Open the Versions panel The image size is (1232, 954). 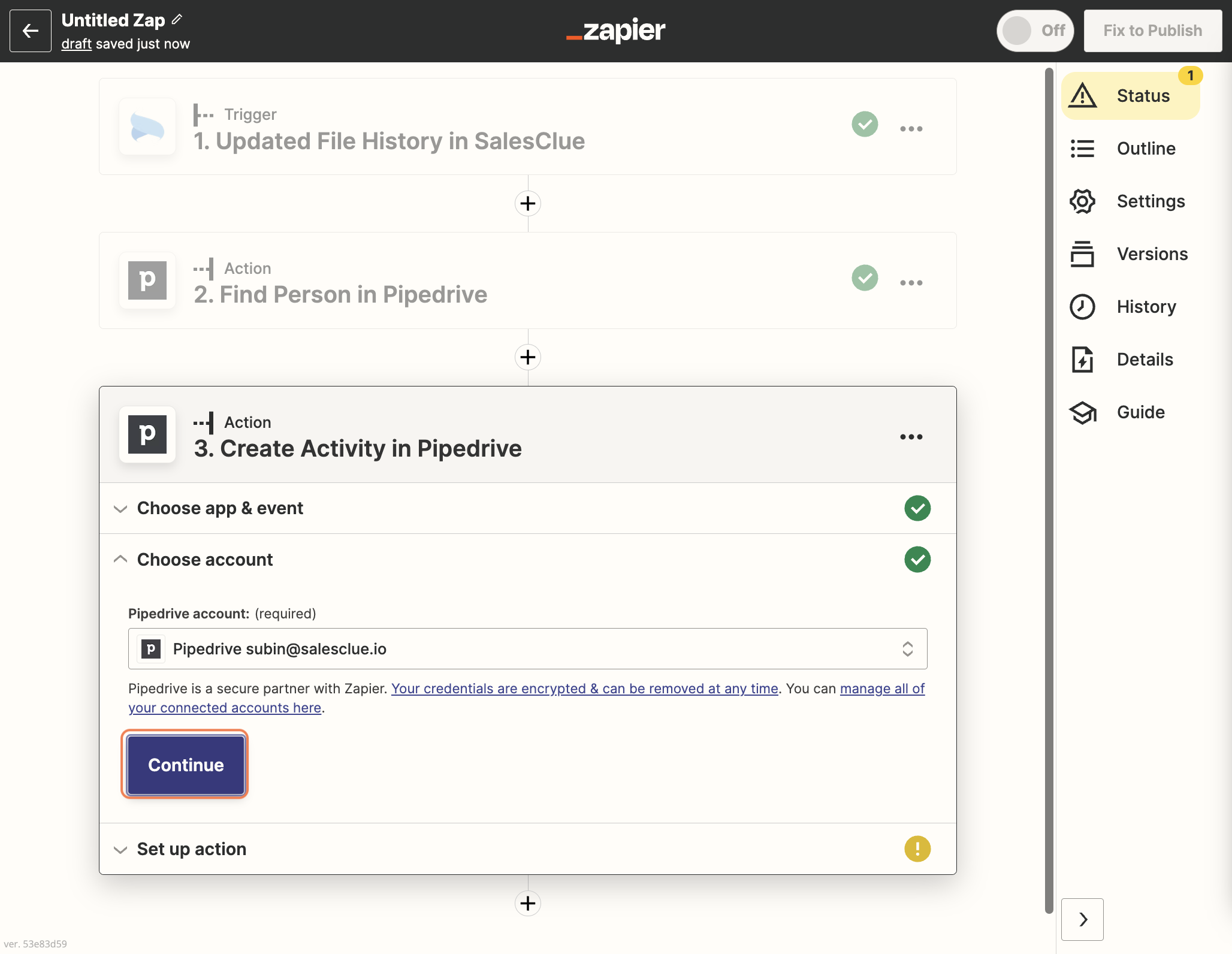pos(1130,254)
